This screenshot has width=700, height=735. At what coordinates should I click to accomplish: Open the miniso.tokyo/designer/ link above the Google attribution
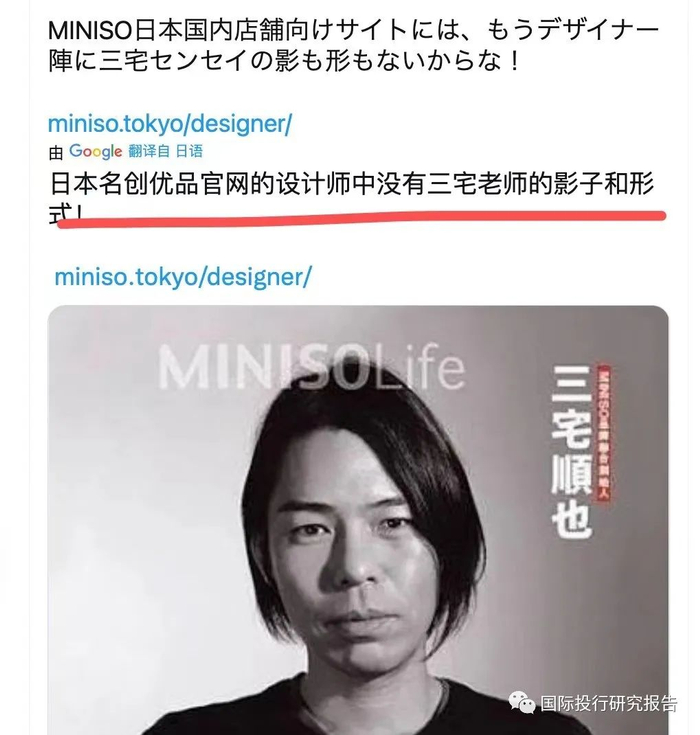[170, 124]
